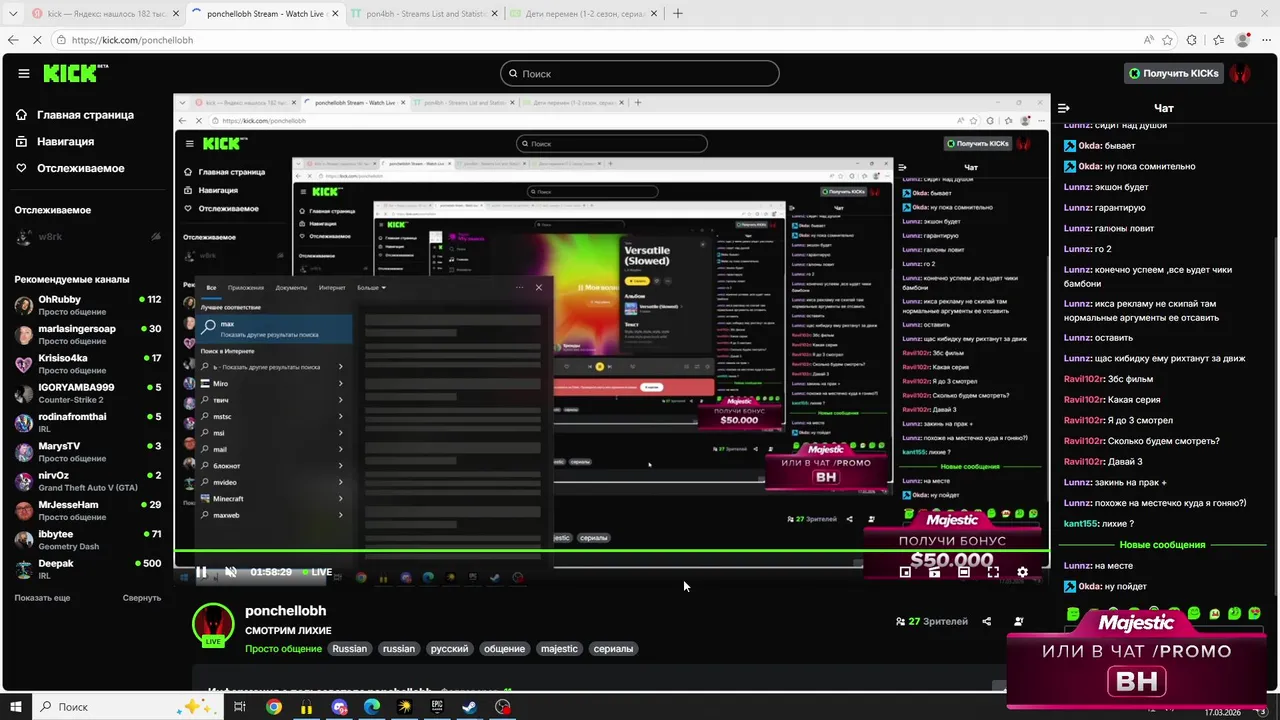This screenshot has width=1280, height=720.
Task: Add page to favorites star icon
Action: coord(1167,40)
